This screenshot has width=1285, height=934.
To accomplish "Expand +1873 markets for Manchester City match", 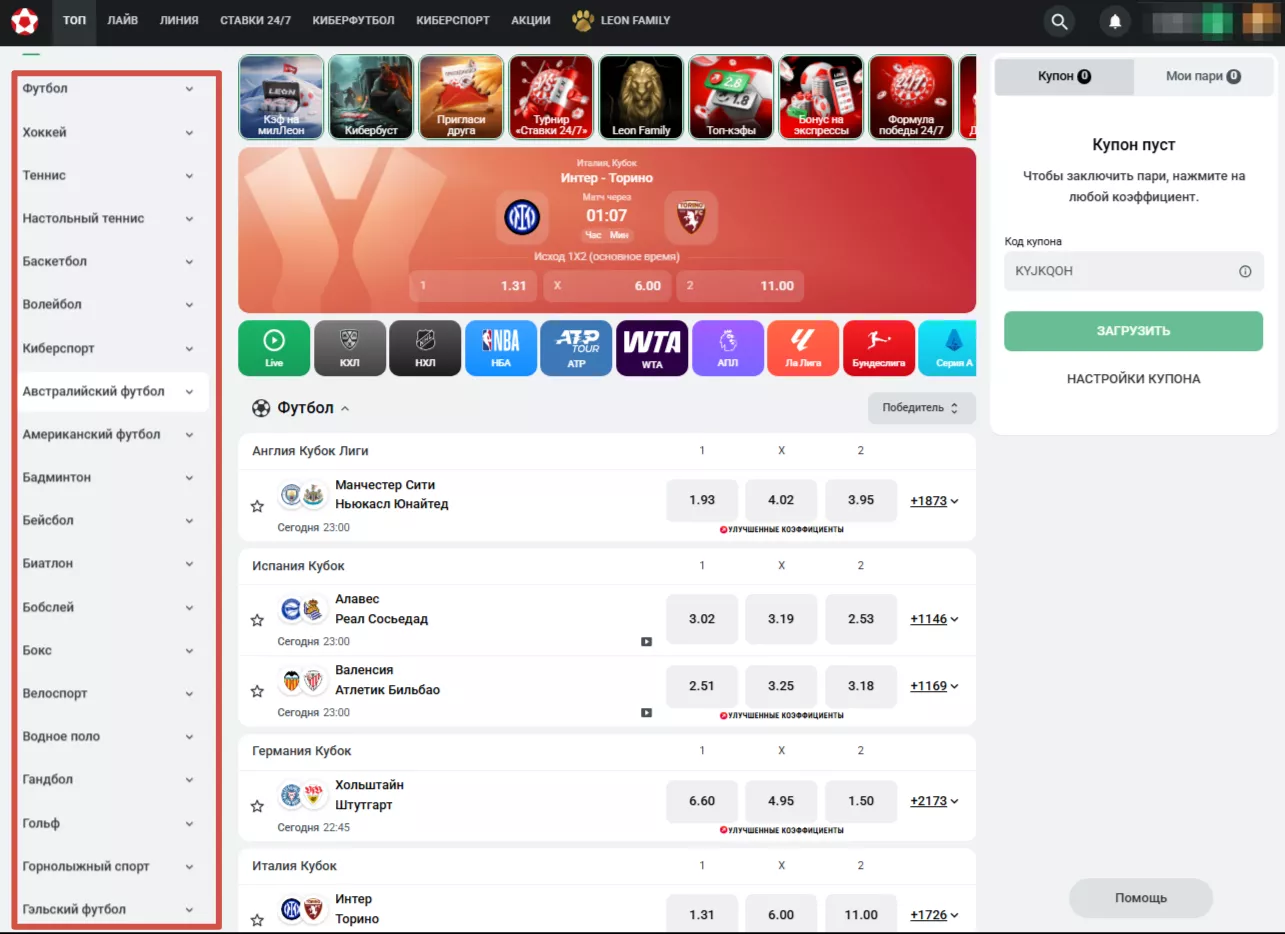I will tap(934, 501).
